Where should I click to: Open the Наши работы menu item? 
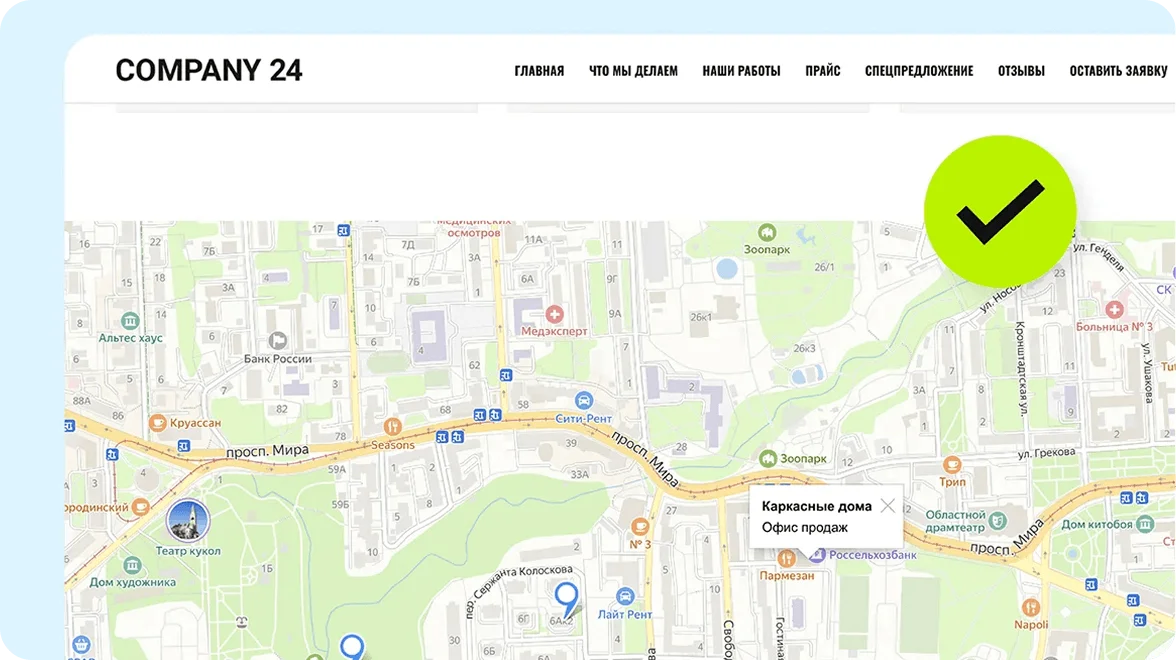(x=741, y=71)
